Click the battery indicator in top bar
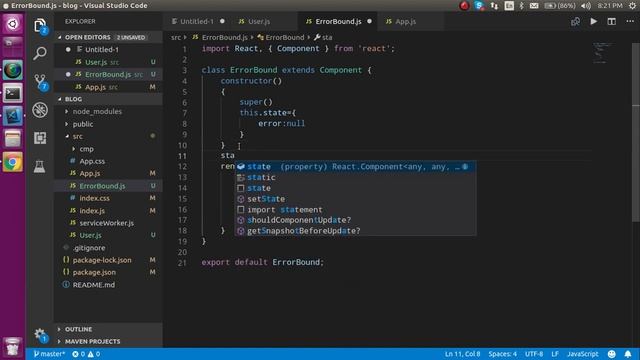 tap(560, 6)
